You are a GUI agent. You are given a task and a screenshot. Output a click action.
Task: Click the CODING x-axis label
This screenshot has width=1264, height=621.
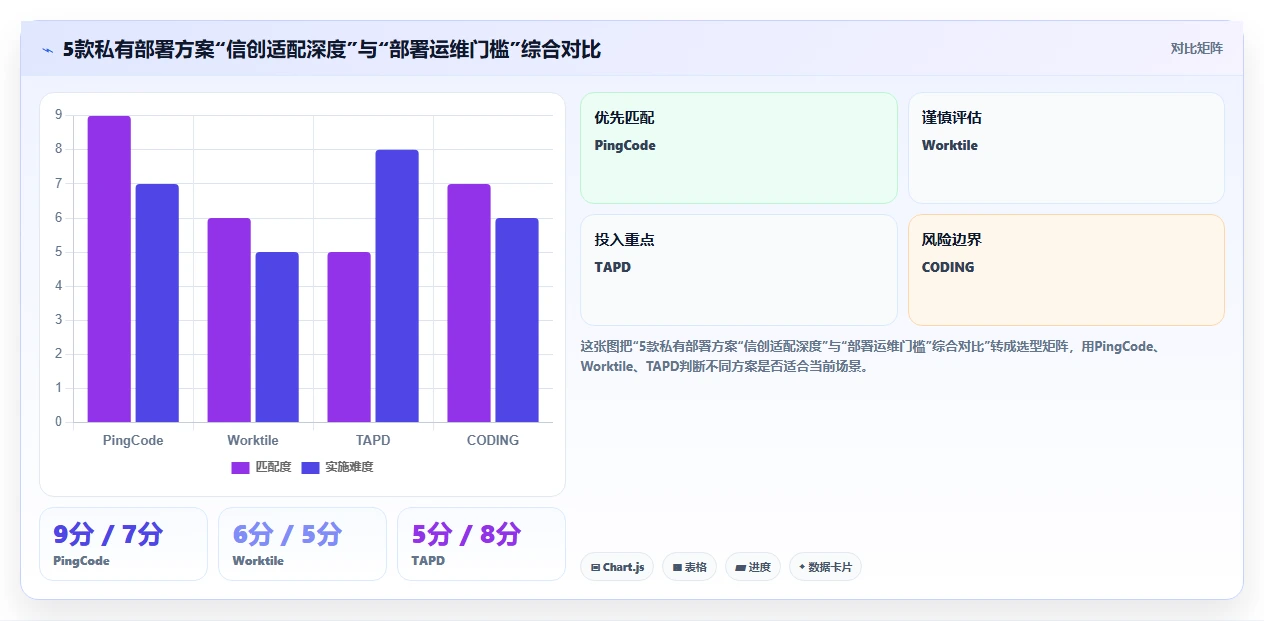point(493,440)
